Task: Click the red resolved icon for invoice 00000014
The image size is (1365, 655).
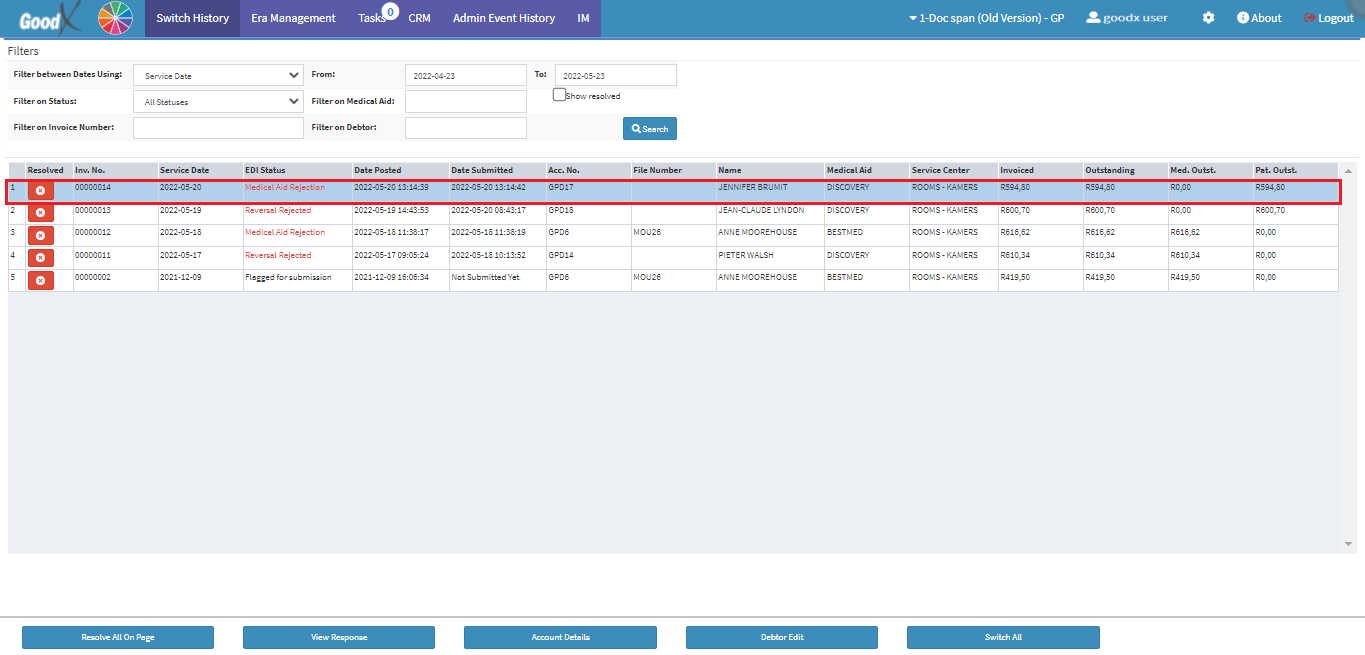Action: point(40,190)
